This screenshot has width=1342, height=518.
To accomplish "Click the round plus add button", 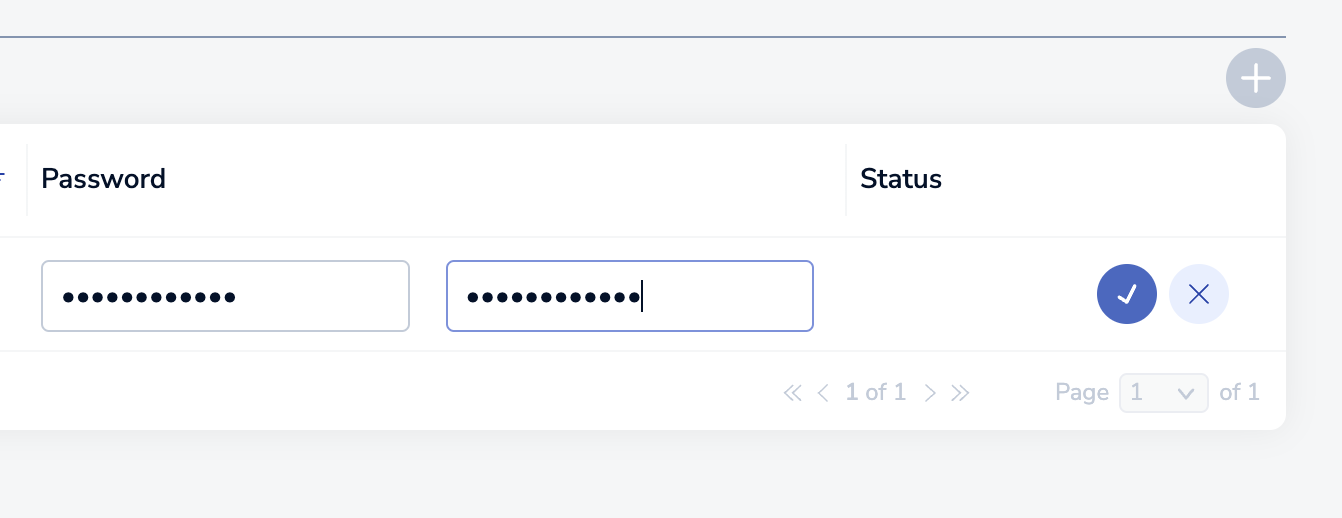I will (x=1255, y=78).
